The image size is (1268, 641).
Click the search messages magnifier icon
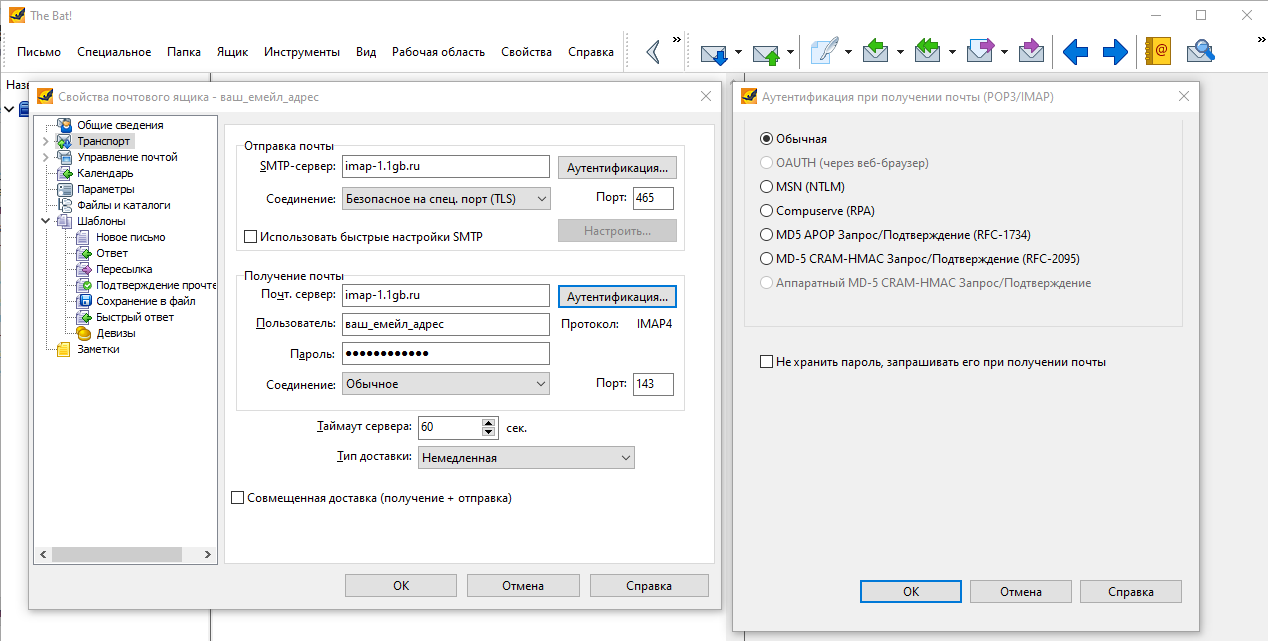click(x=1199, y=52)
